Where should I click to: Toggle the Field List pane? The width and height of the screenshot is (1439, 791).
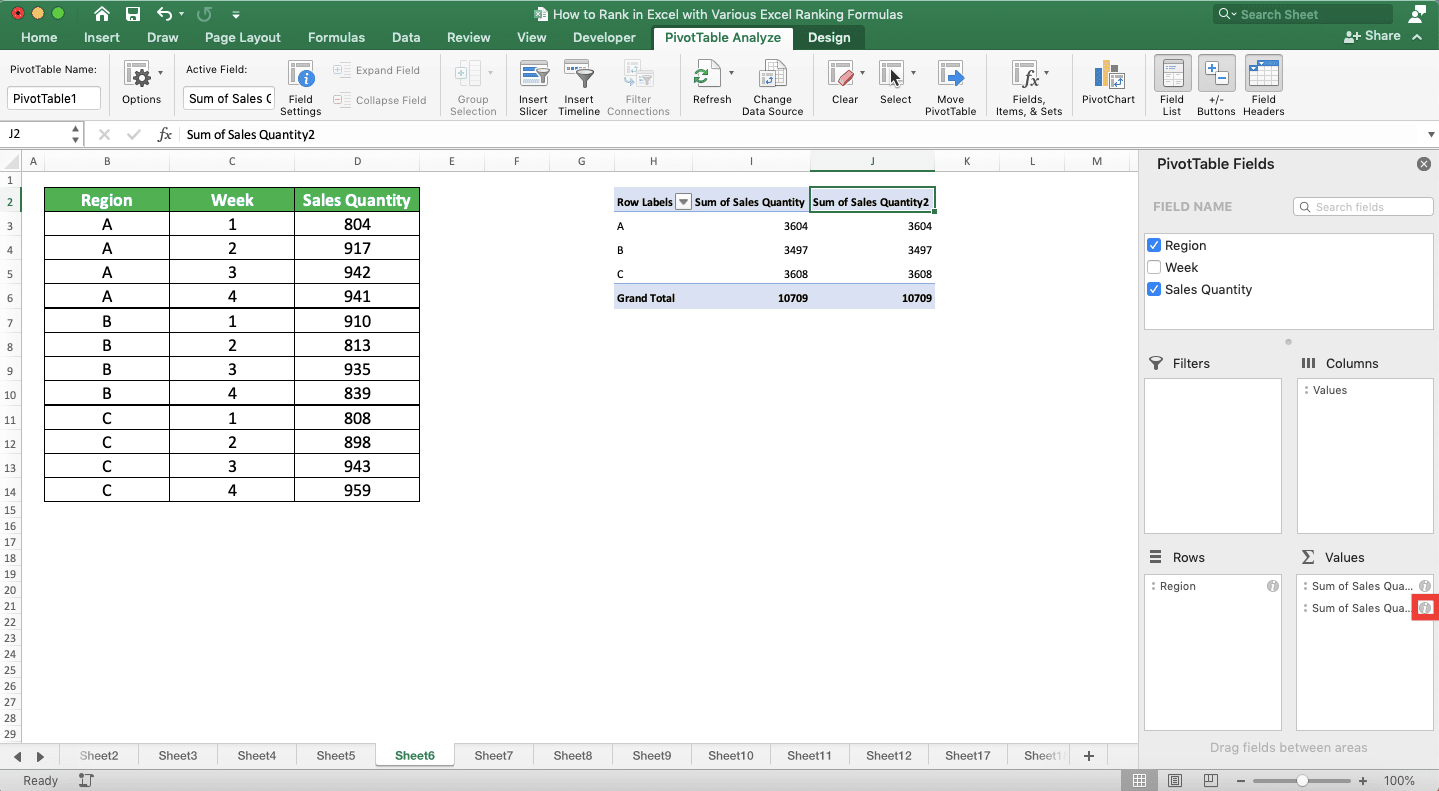point(1172,88)
